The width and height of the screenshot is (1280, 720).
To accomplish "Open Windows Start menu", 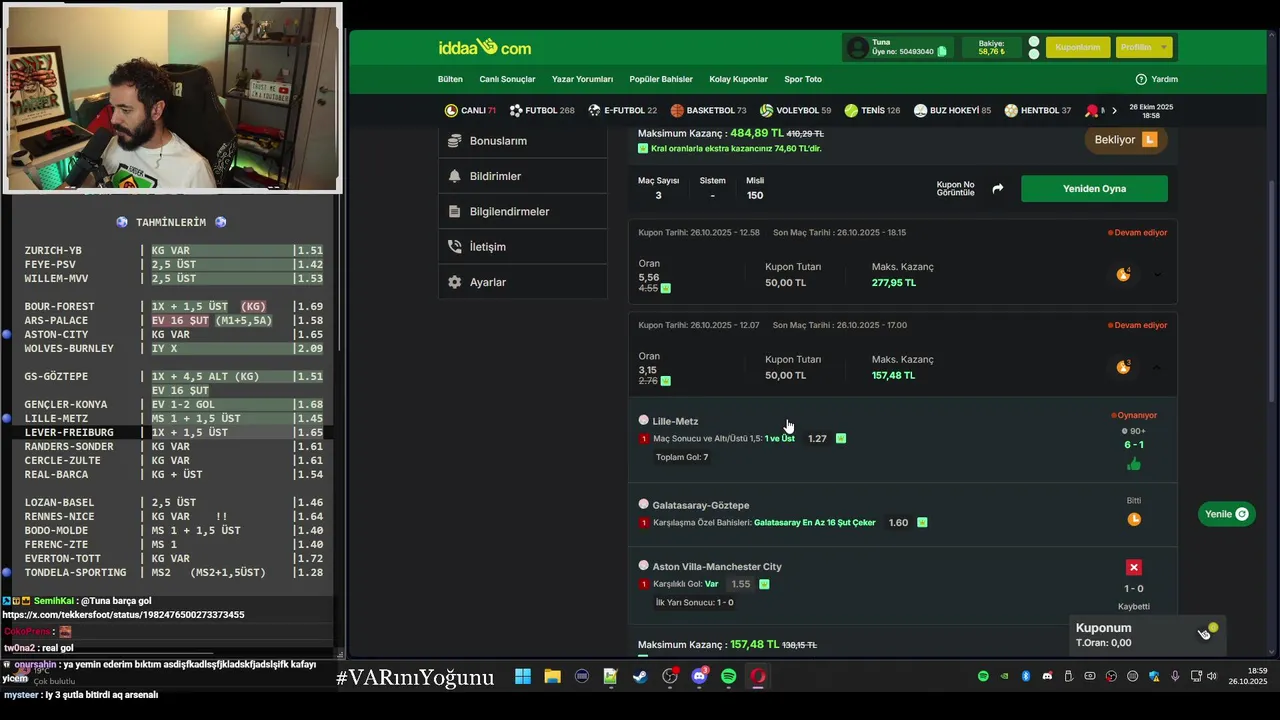I will click(523, 677).
